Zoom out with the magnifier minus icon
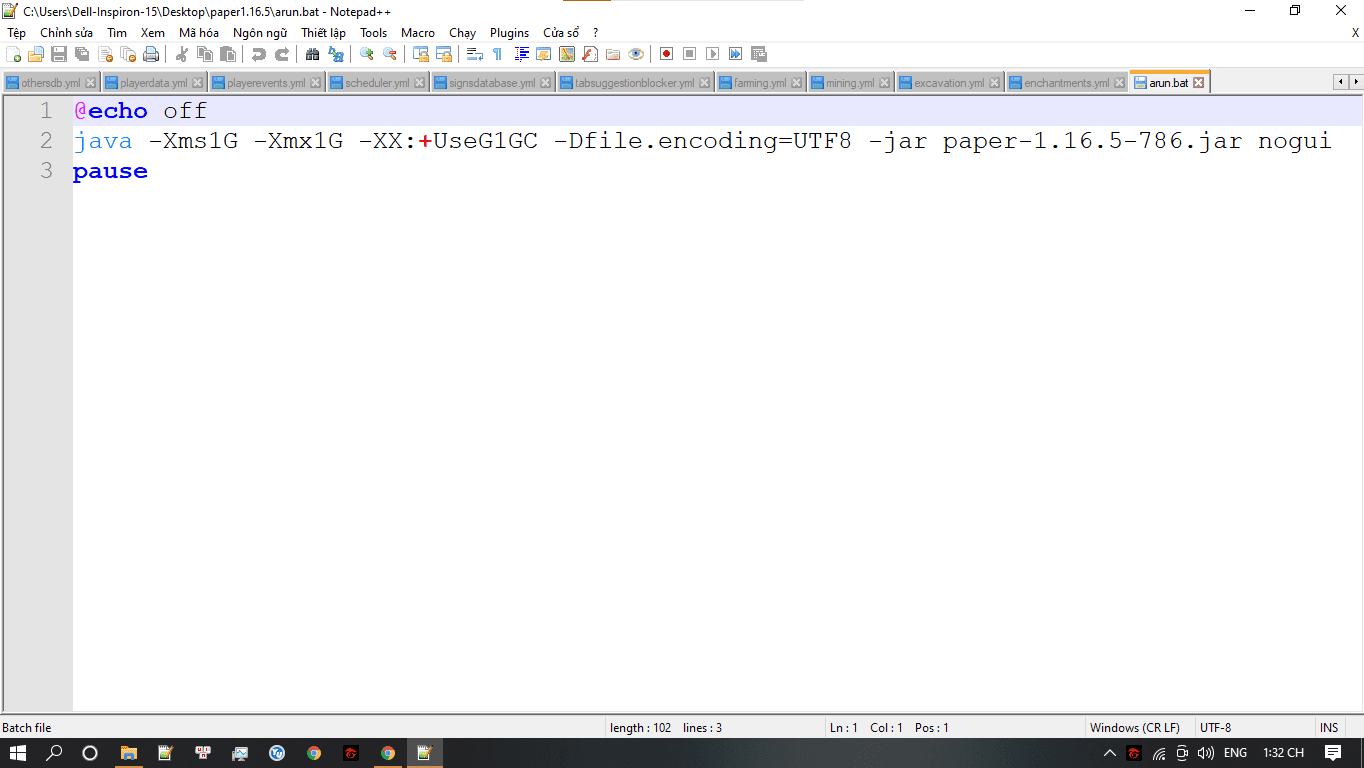 click(390, 54)
